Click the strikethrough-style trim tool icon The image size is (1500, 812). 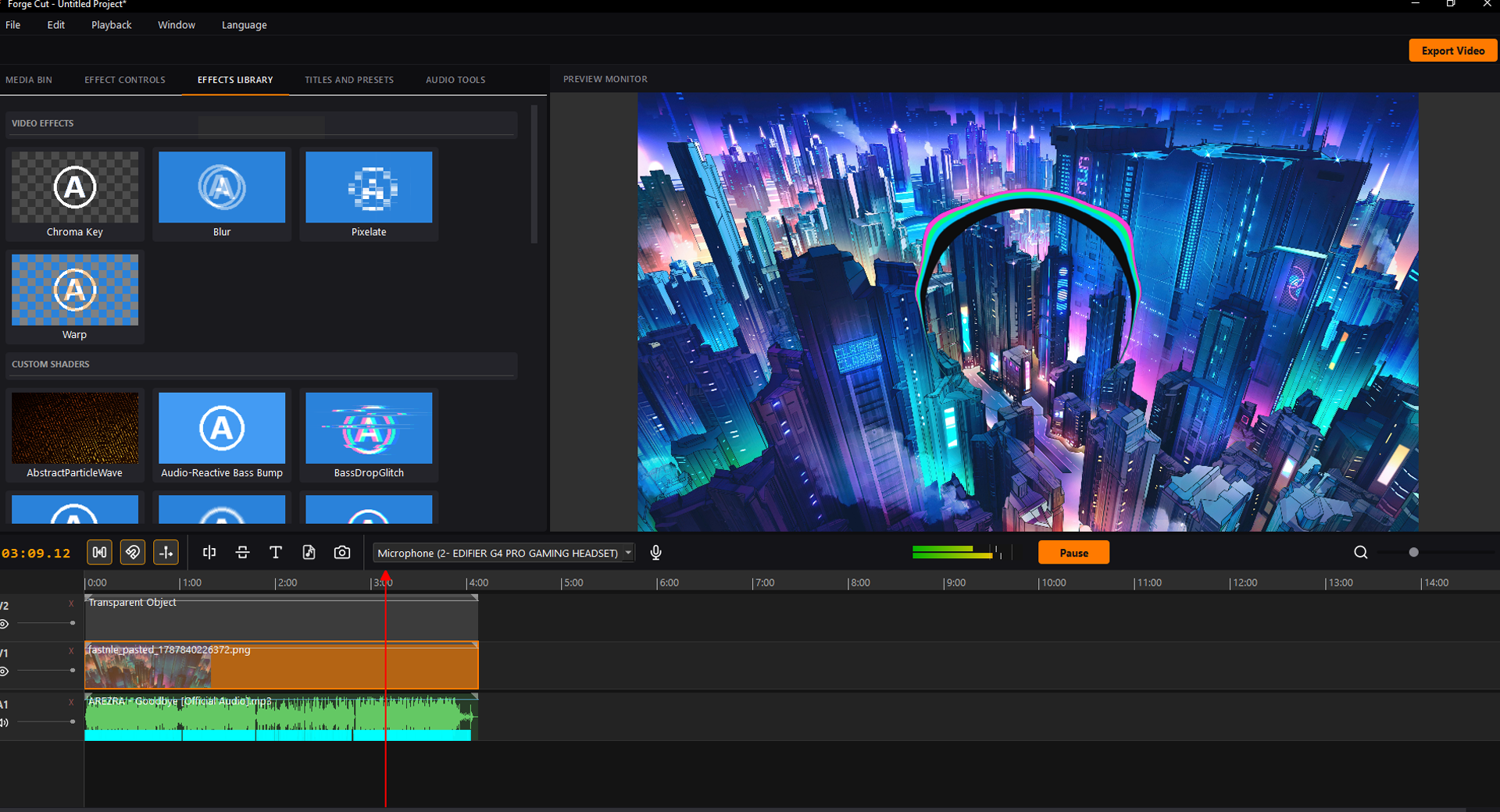tap(242, 553)
